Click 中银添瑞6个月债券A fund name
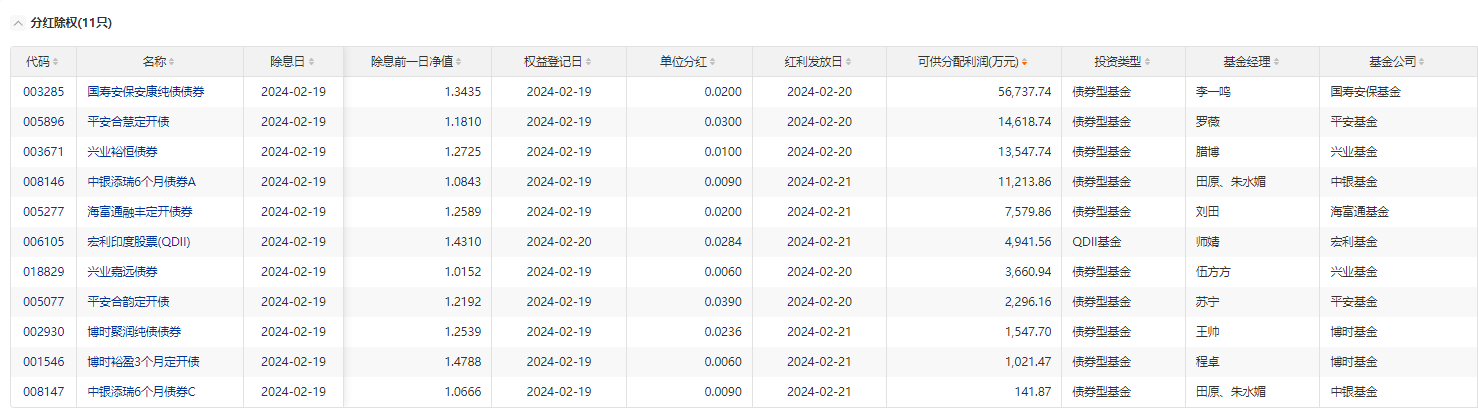Screen dimensions: 1478x410 [142, 182]
